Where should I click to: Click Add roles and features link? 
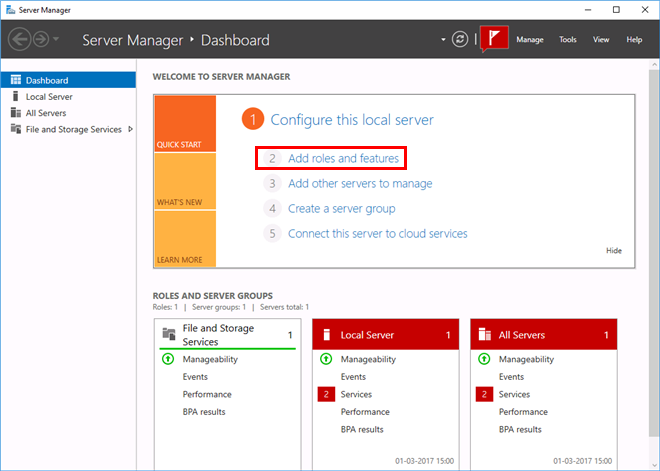(x=343, y=158)
